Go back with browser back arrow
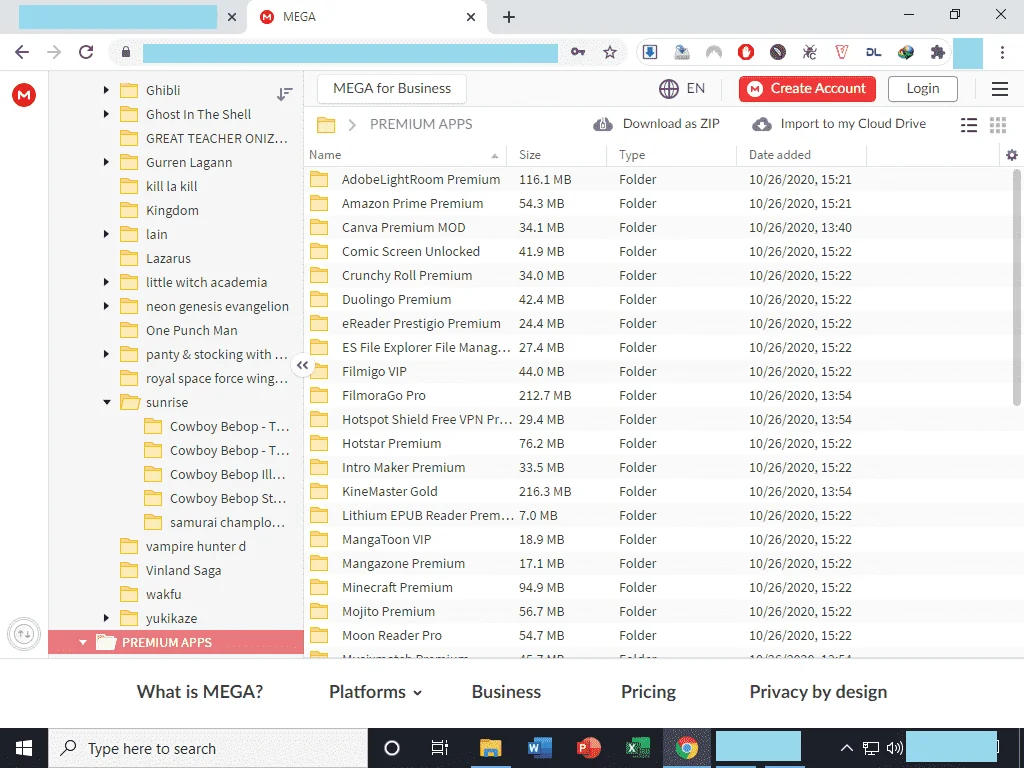The image size is (1024, 768). coord(22,52)
